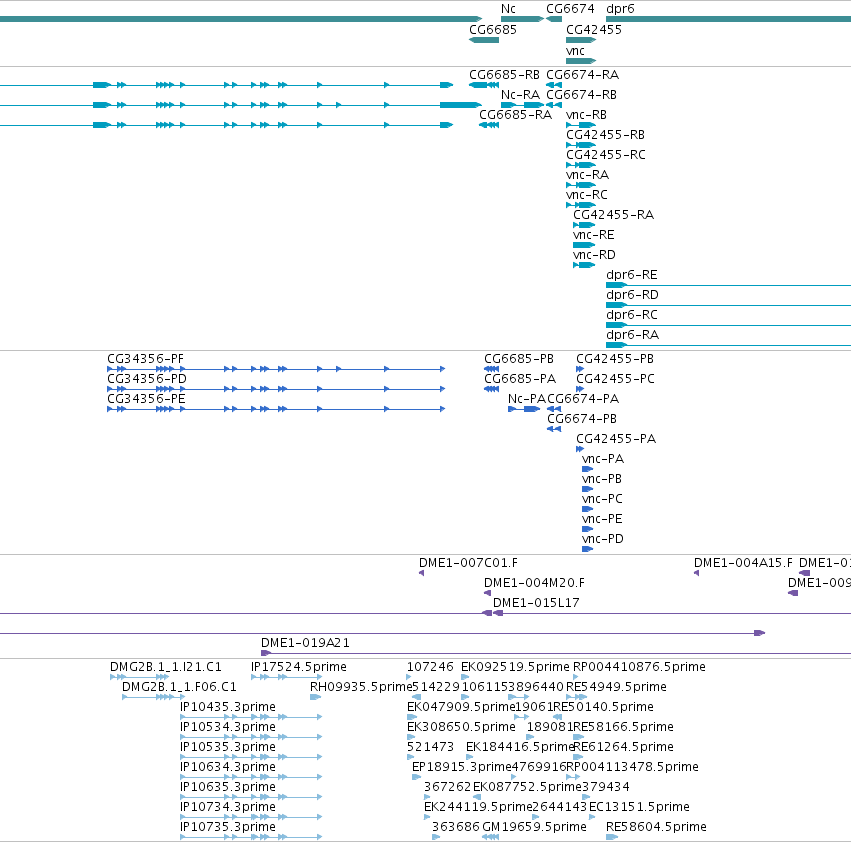The height and width of the screenshot is (842, 851).
Task: Select clone DME1-007C01.F
Action: [468, 562]
